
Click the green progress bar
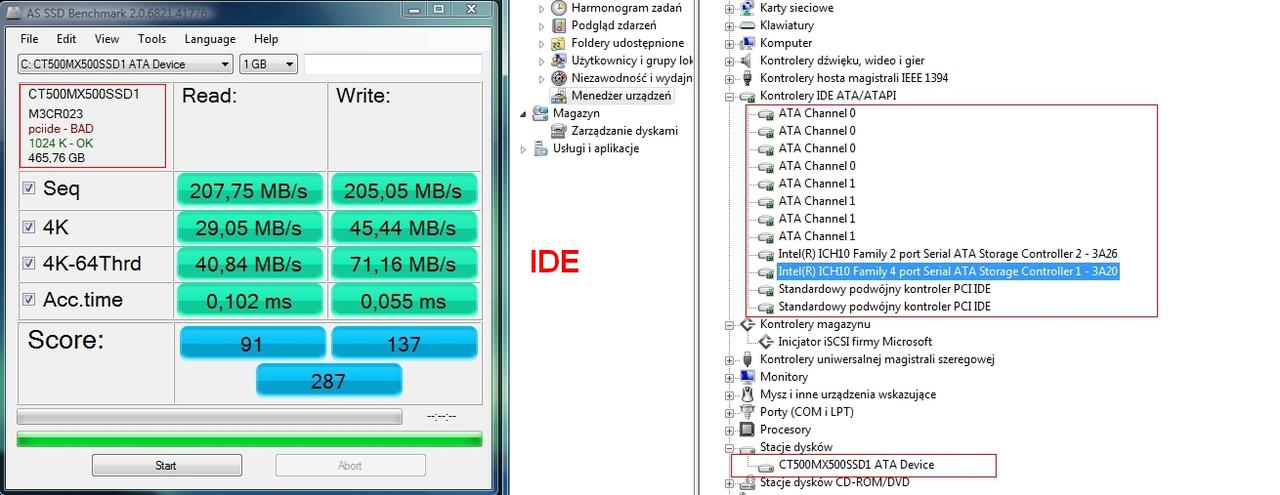click(250, 439)
